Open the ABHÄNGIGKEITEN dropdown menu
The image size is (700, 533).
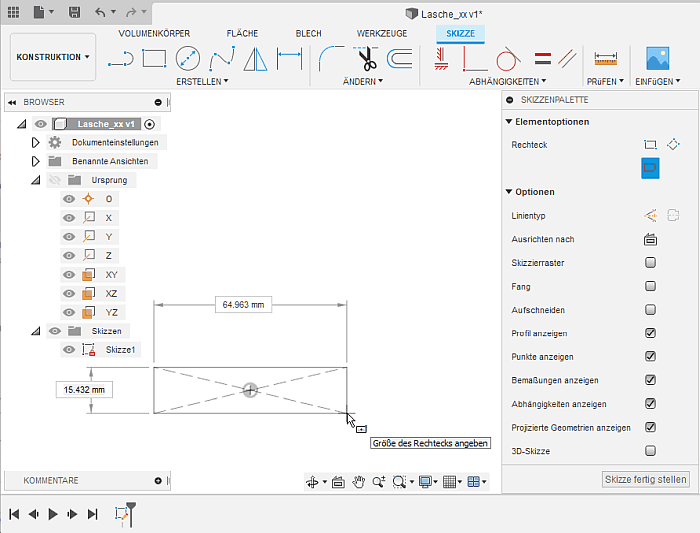click(x=510, y=81)
